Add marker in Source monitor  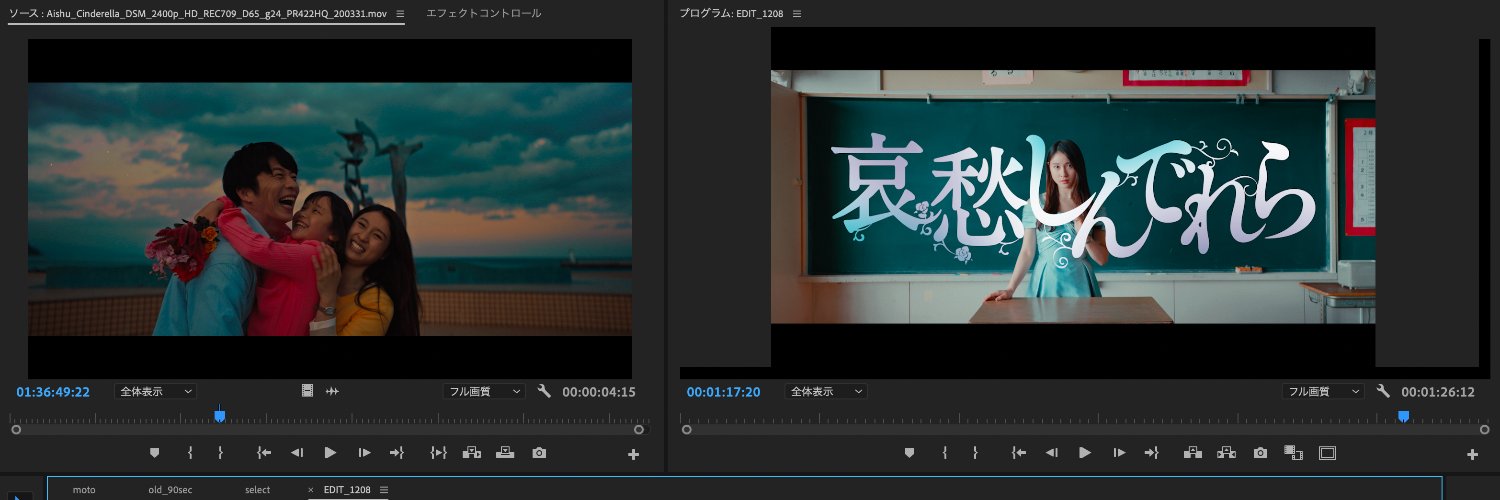pos(154,453)
